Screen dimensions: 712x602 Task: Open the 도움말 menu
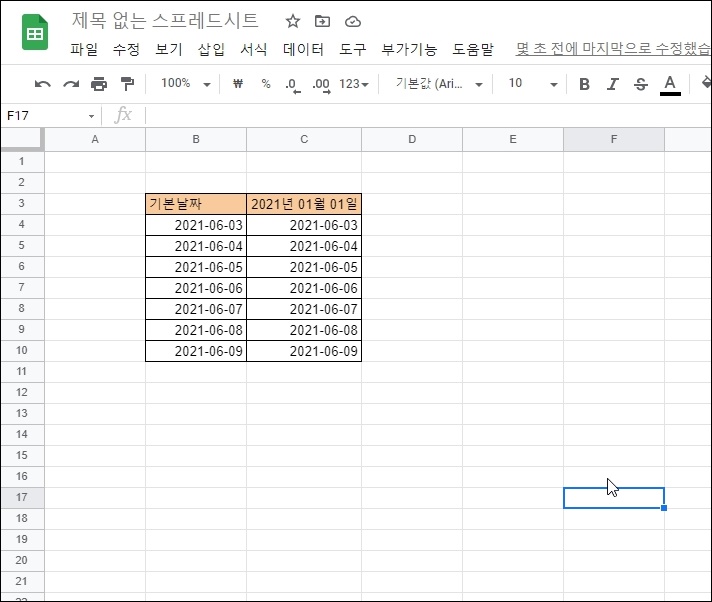(x=473, y=49)
